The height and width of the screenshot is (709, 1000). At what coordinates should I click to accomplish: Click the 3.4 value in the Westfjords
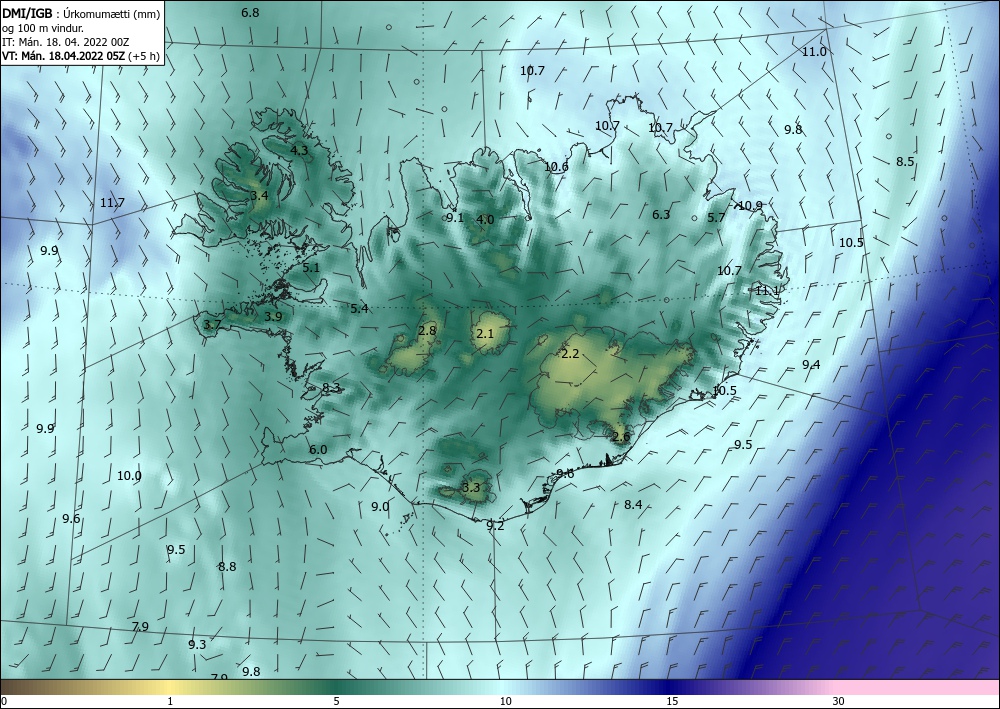259,195
